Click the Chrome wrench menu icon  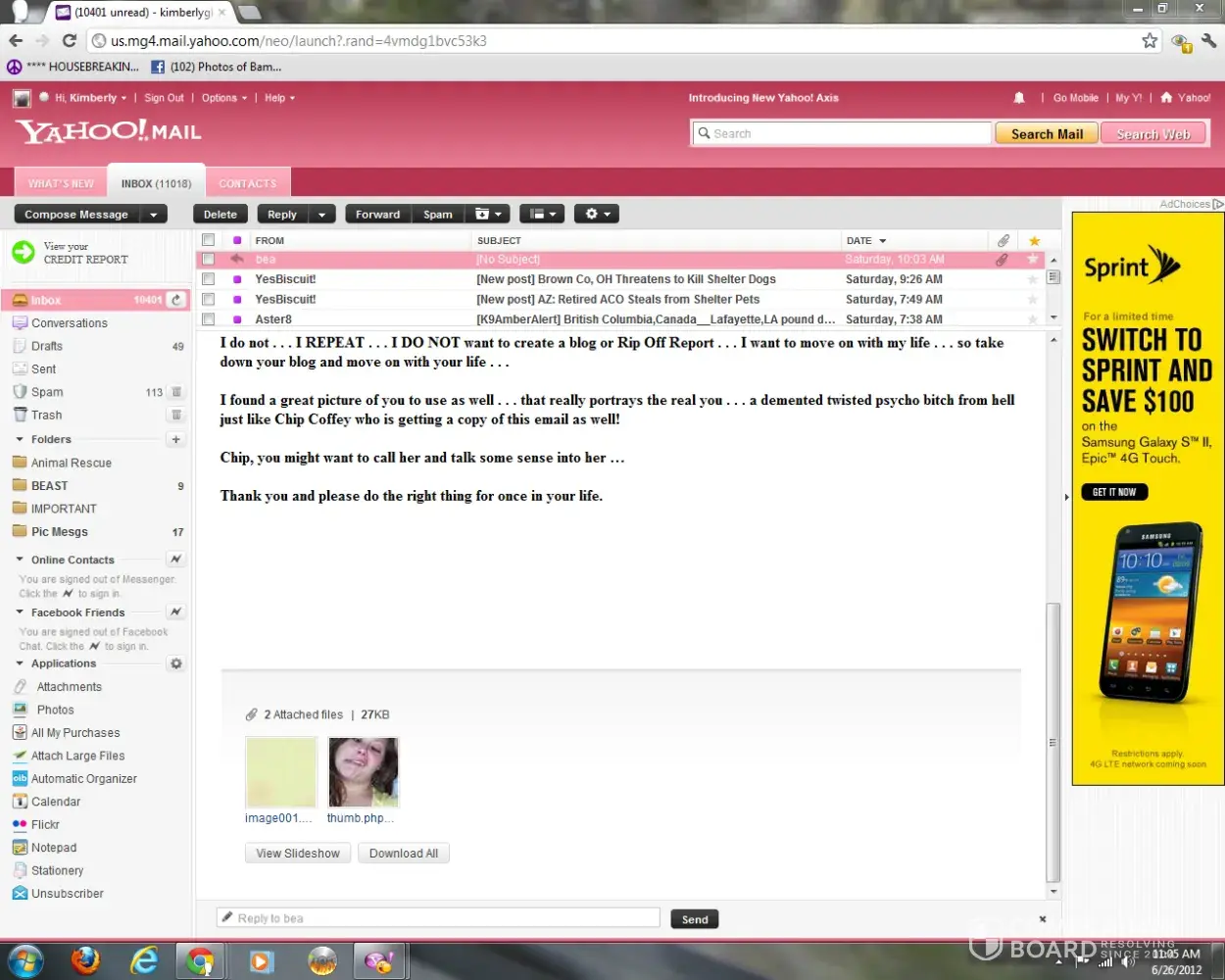1208,40
